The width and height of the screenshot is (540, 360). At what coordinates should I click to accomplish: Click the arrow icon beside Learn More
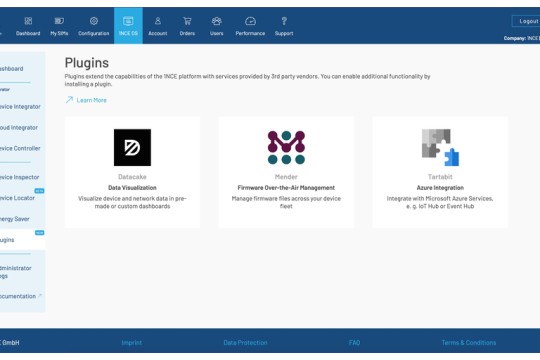coord(69,100)
